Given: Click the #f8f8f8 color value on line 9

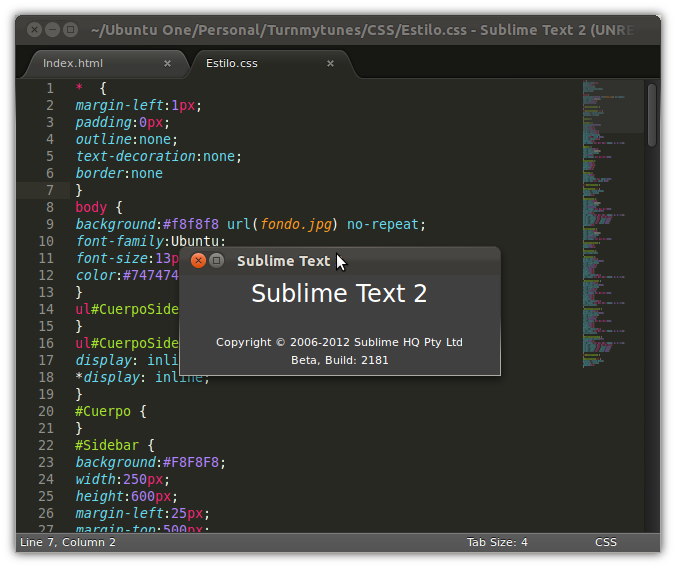Looking at the screenshot, I should click(191, 224).
